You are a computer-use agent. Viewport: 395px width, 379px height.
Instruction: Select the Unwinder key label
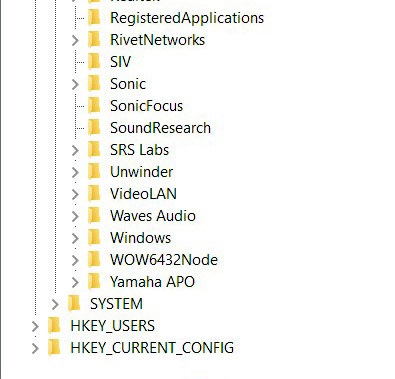141,172
